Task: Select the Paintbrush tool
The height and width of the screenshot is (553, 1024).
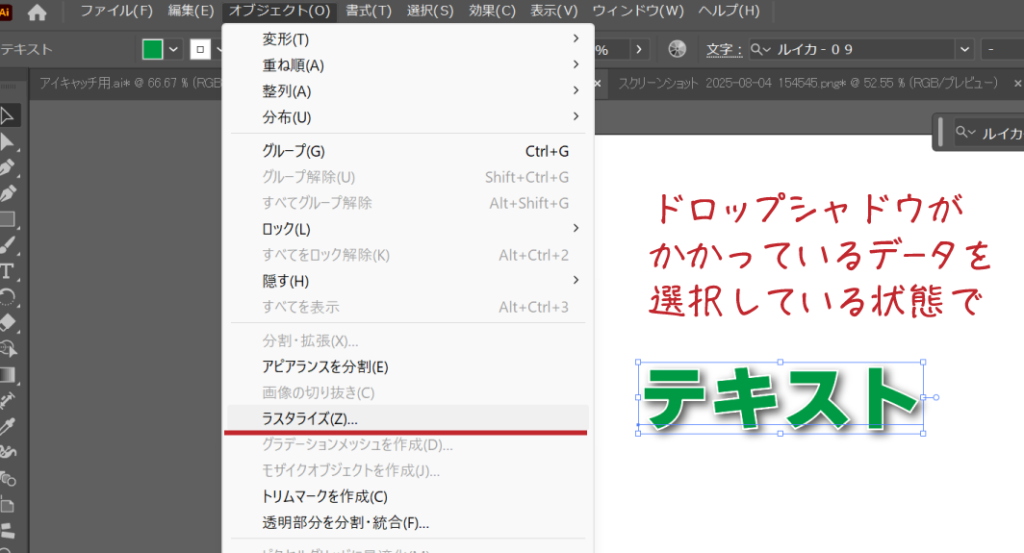Action: point(8,245)
